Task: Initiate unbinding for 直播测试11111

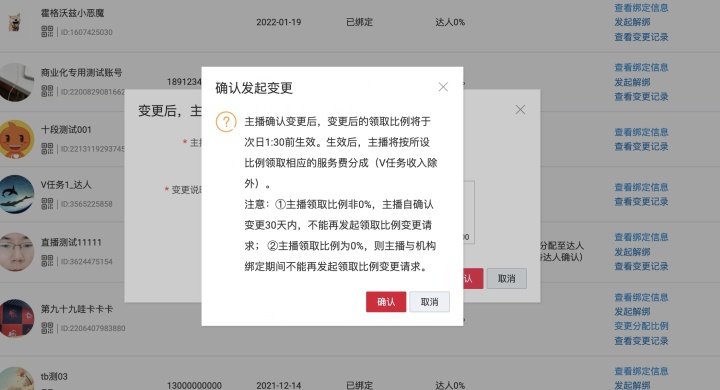Action: coord(632,252)
